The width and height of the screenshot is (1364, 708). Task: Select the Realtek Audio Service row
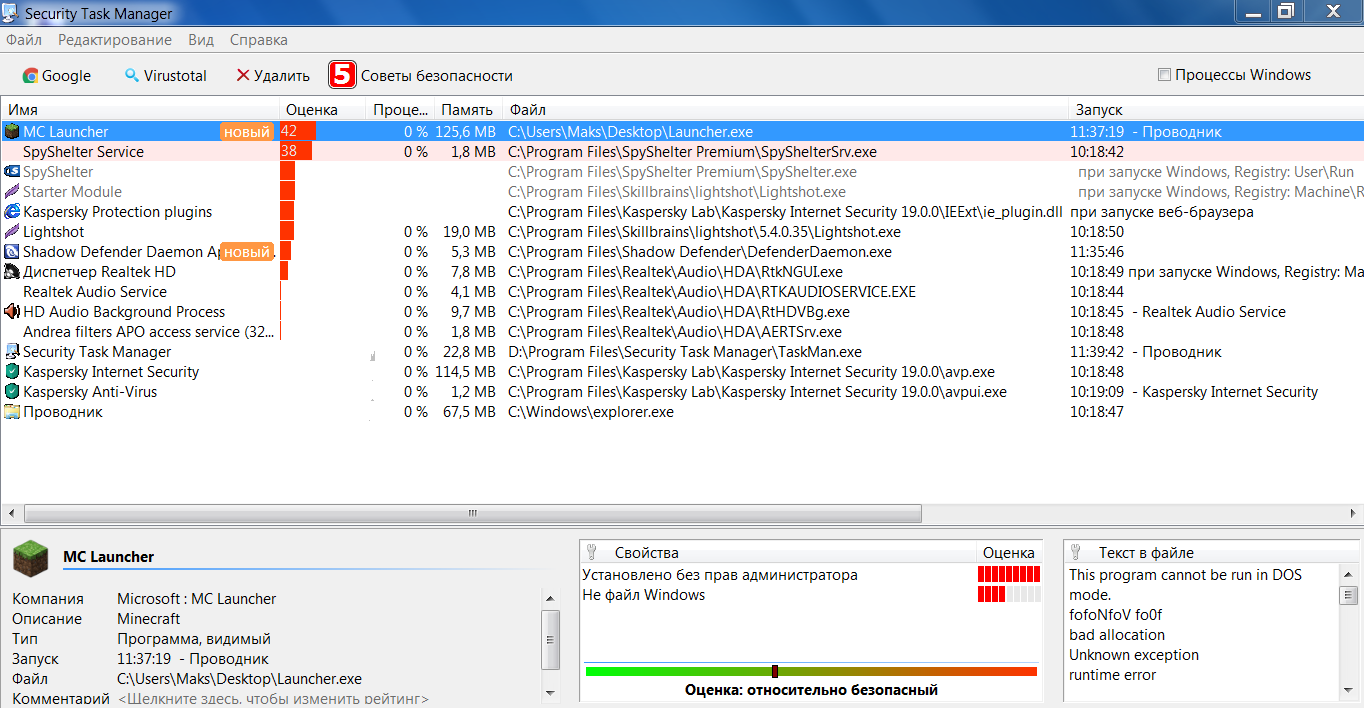pos(682,291)
